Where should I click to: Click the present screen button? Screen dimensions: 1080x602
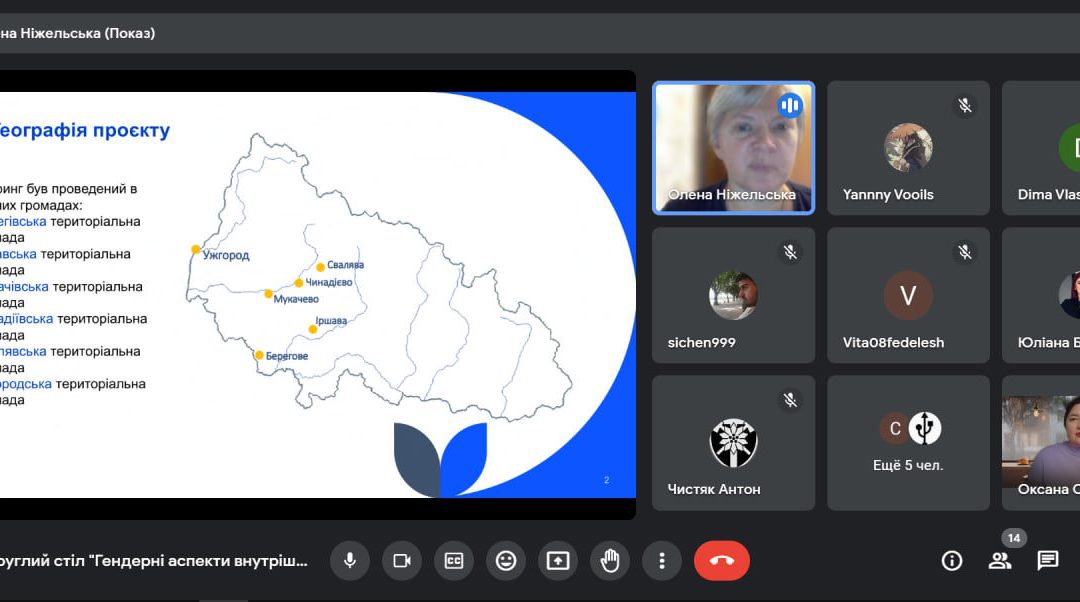coord(558,561)
